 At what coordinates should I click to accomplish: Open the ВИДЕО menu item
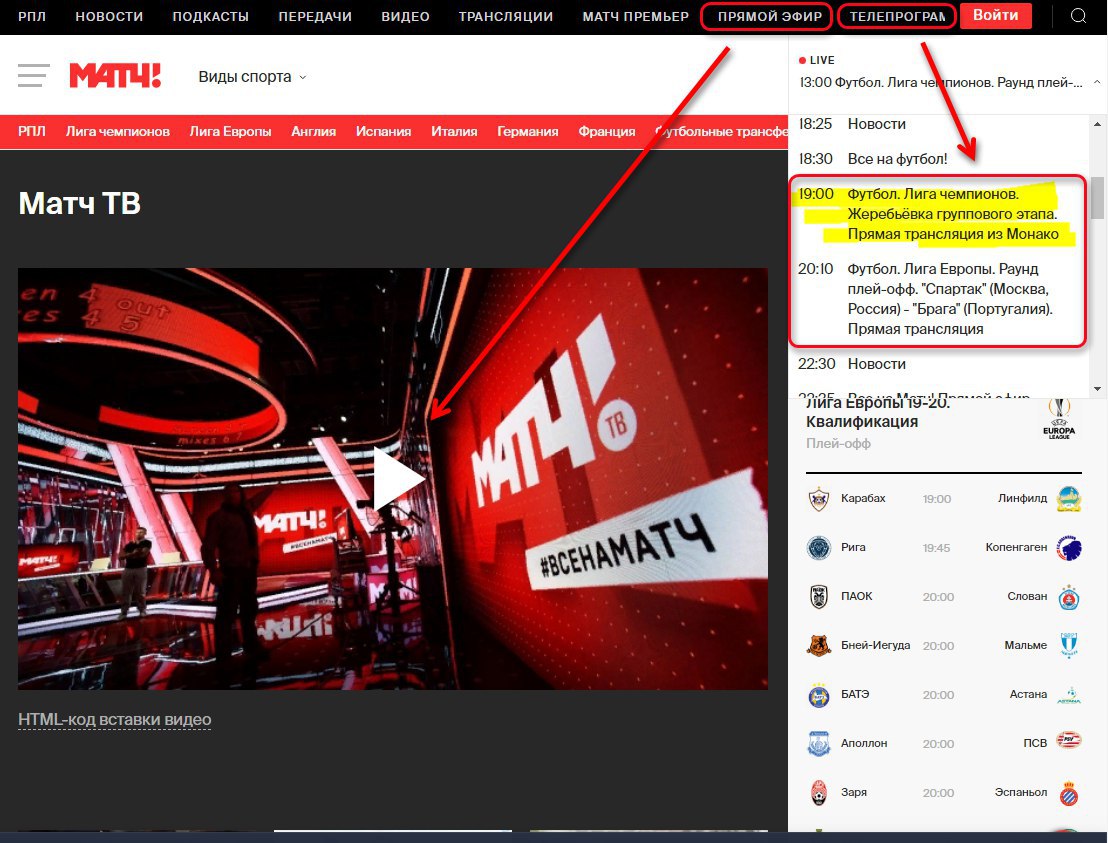(x=405, y=16)
